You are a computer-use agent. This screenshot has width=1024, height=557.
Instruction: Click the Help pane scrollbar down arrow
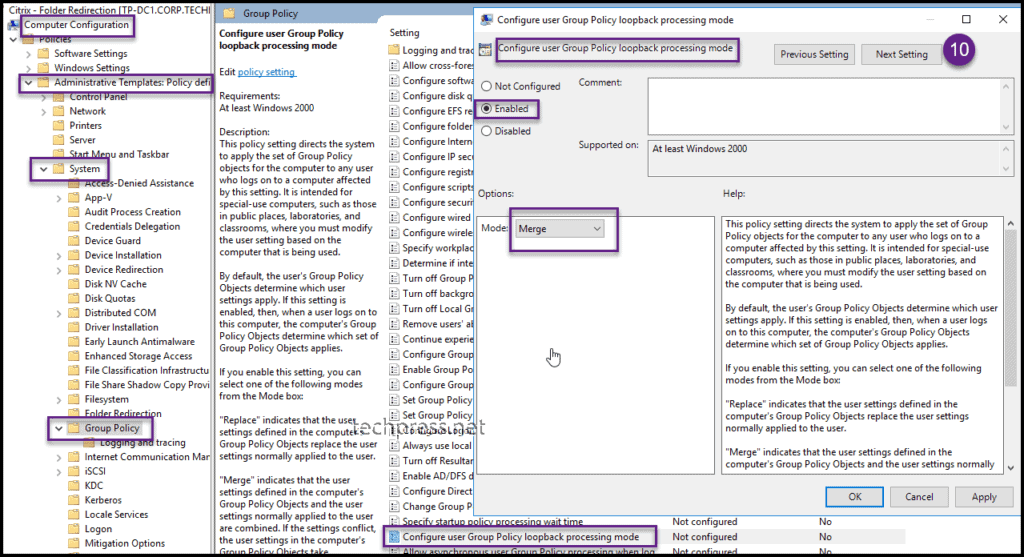[x=1010, y=468]
